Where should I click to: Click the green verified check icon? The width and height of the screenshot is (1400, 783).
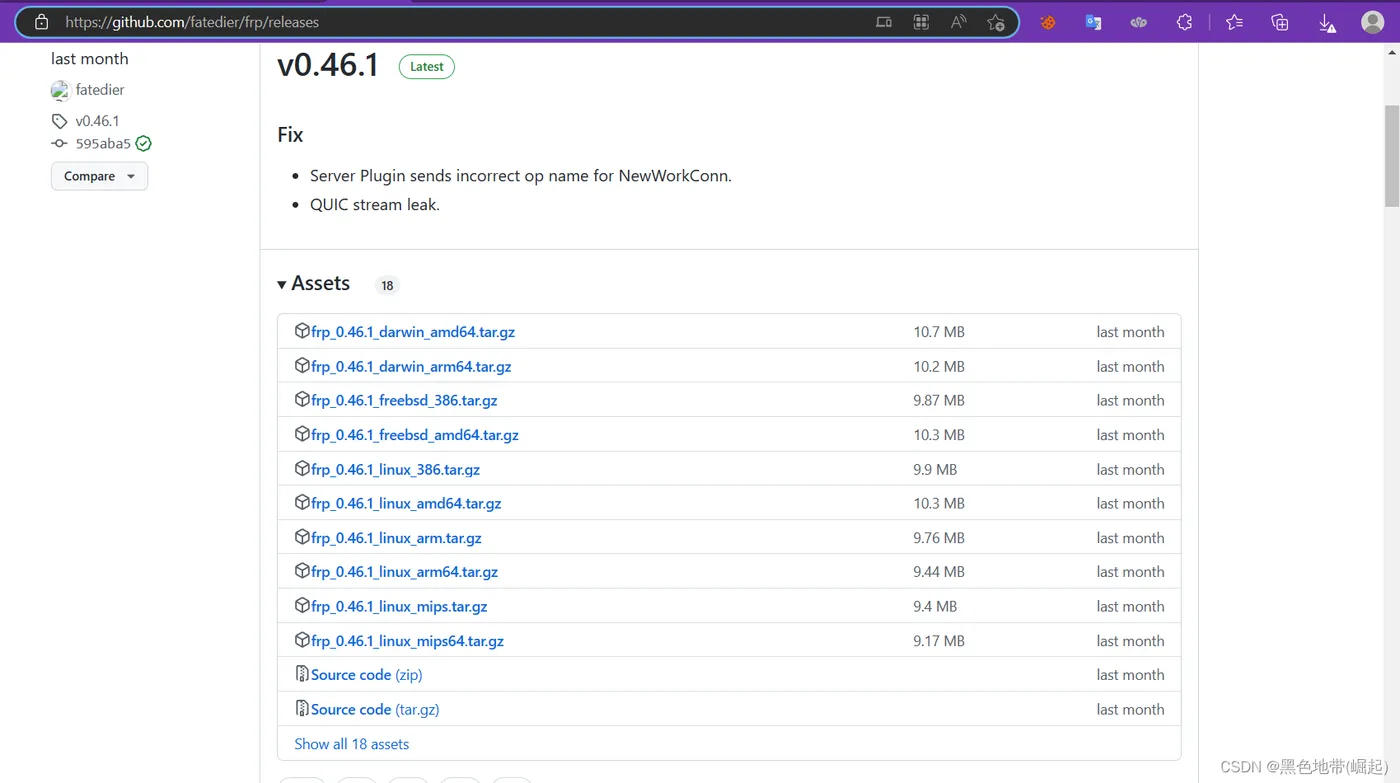coord(144,144)
